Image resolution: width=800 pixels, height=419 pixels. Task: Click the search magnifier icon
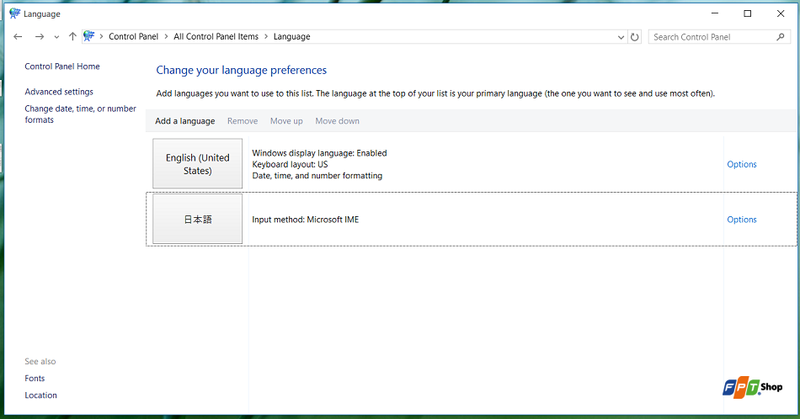pos(781,37)
